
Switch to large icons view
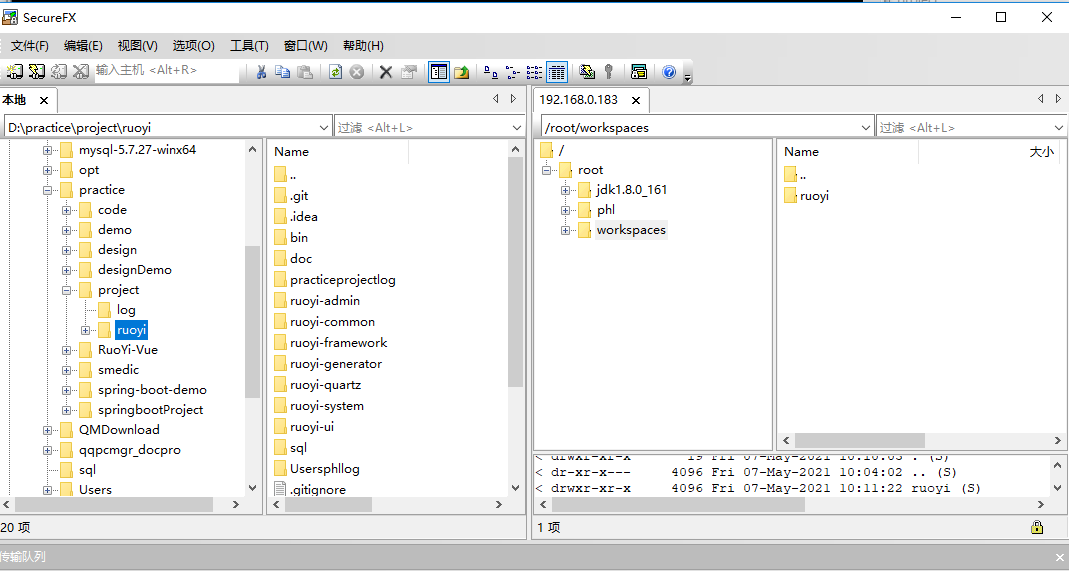click(491, 72)
